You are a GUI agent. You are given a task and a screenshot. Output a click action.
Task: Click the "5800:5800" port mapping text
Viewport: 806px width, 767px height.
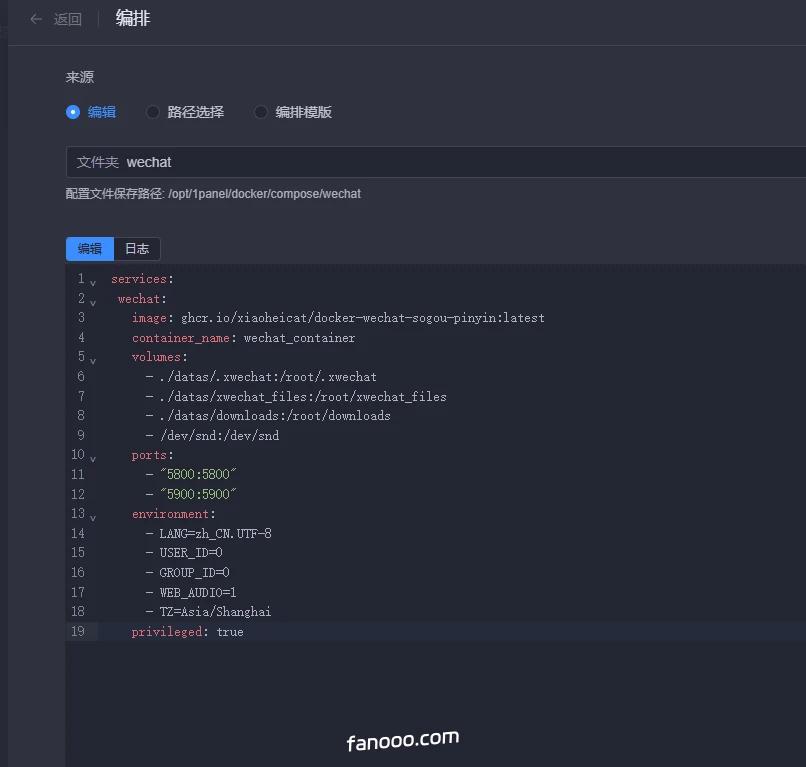[x=198, y=475]
